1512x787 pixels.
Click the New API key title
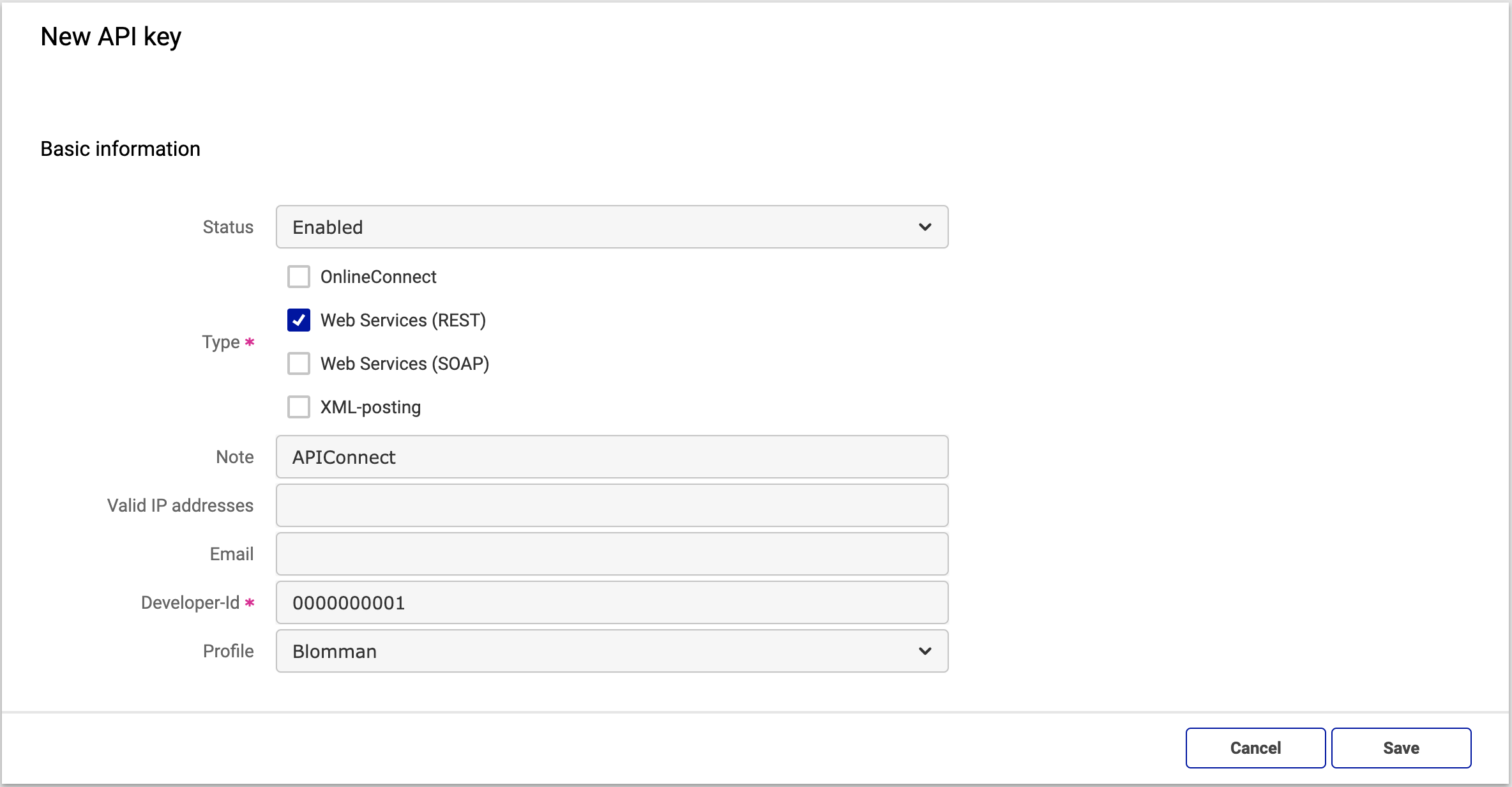(x=111, y=36)
